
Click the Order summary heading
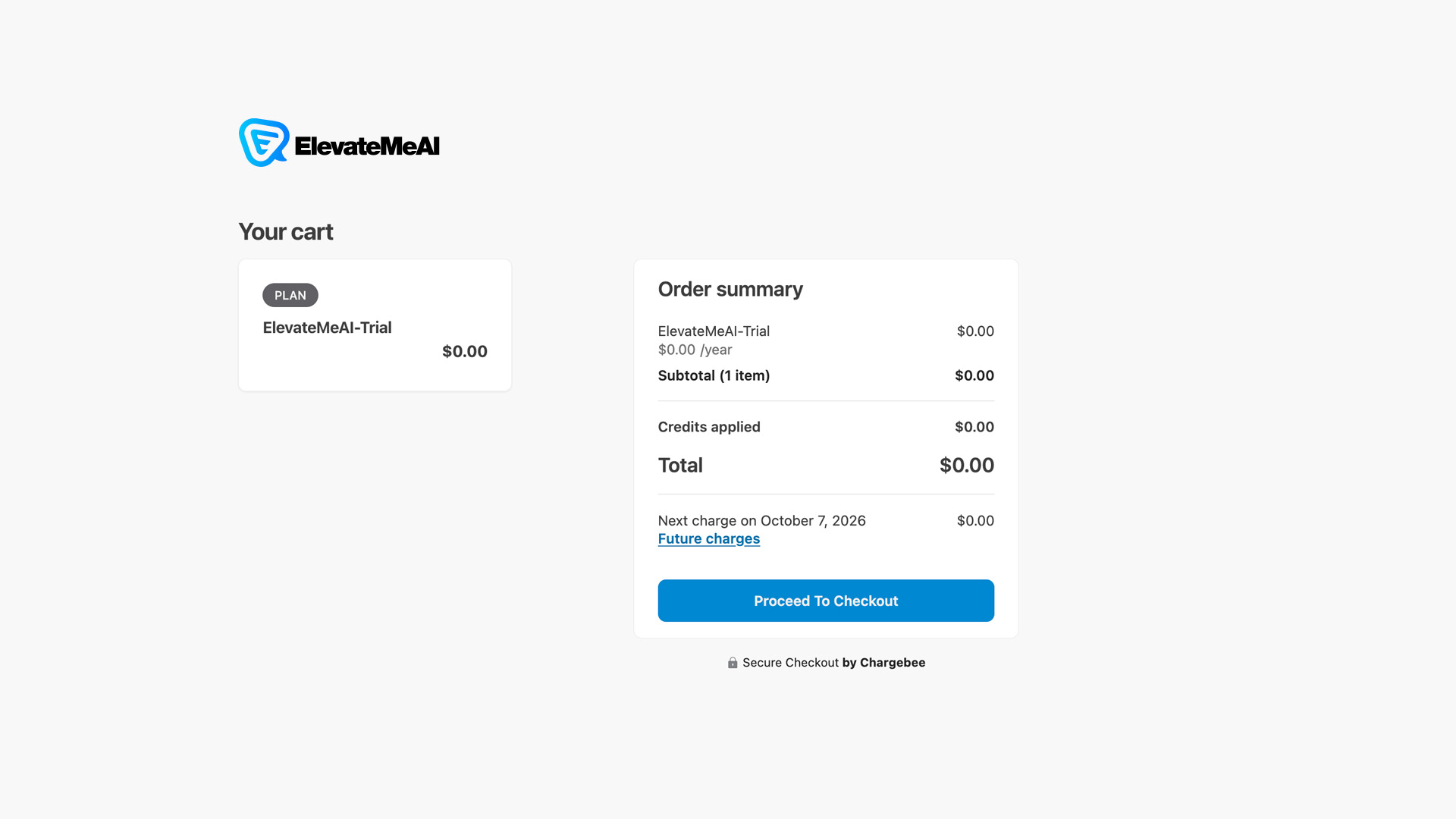[x=730, y=289]
